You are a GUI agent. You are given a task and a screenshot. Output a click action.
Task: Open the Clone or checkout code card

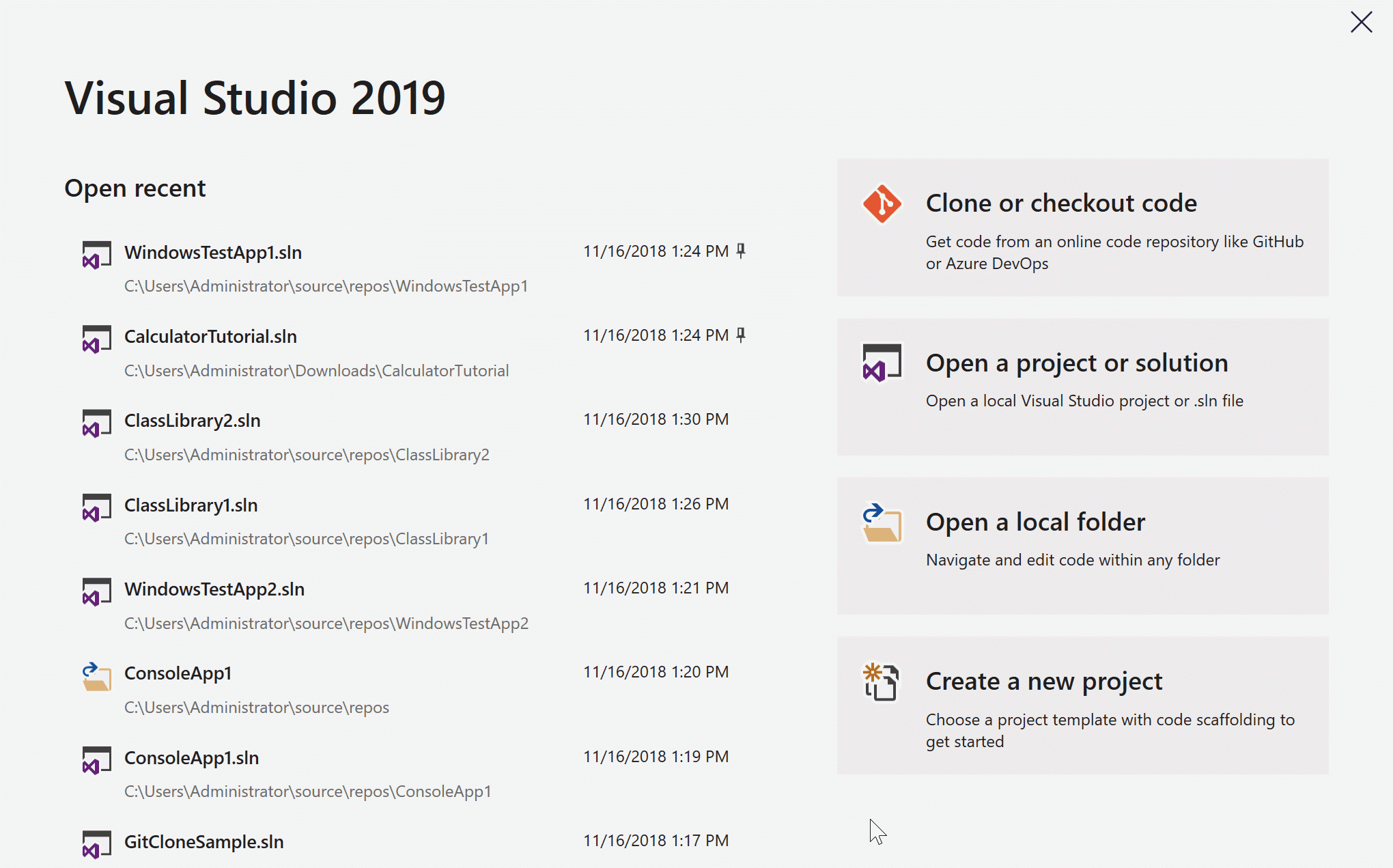click(1082, 227)
